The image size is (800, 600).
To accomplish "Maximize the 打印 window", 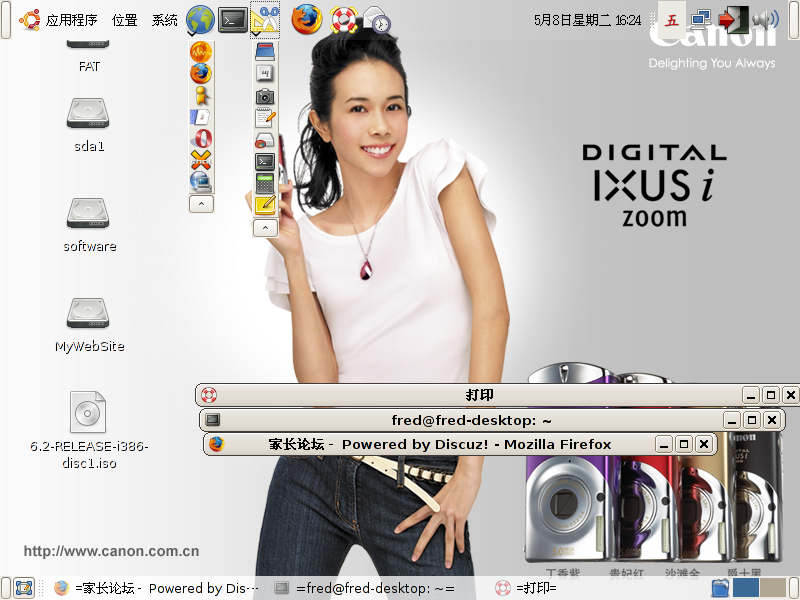I will pos(770,395).
